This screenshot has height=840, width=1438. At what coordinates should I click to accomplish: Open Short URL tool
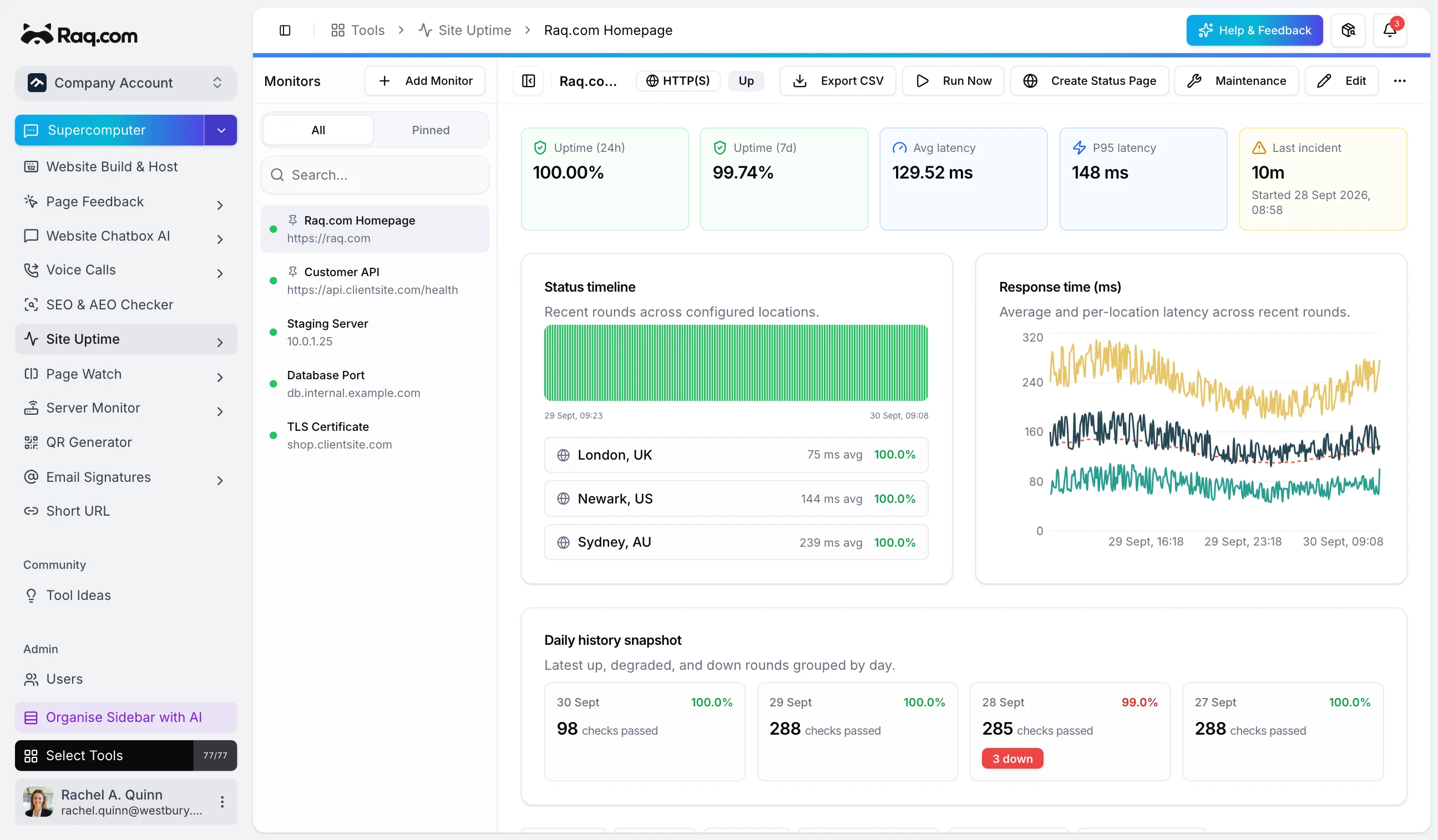pos(125,511)
